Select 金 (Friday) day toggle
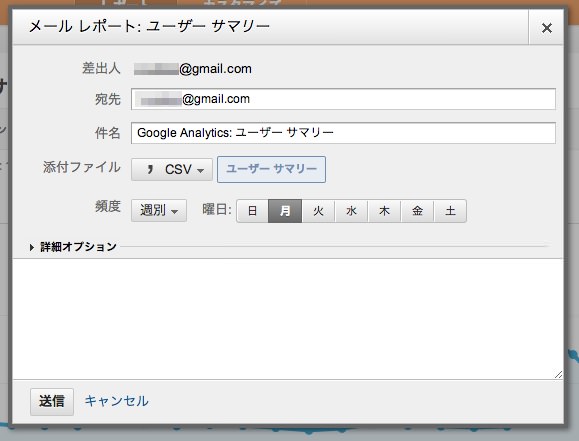Image resolution: width=579 pixels, height=441 pixels. [417, 211]
